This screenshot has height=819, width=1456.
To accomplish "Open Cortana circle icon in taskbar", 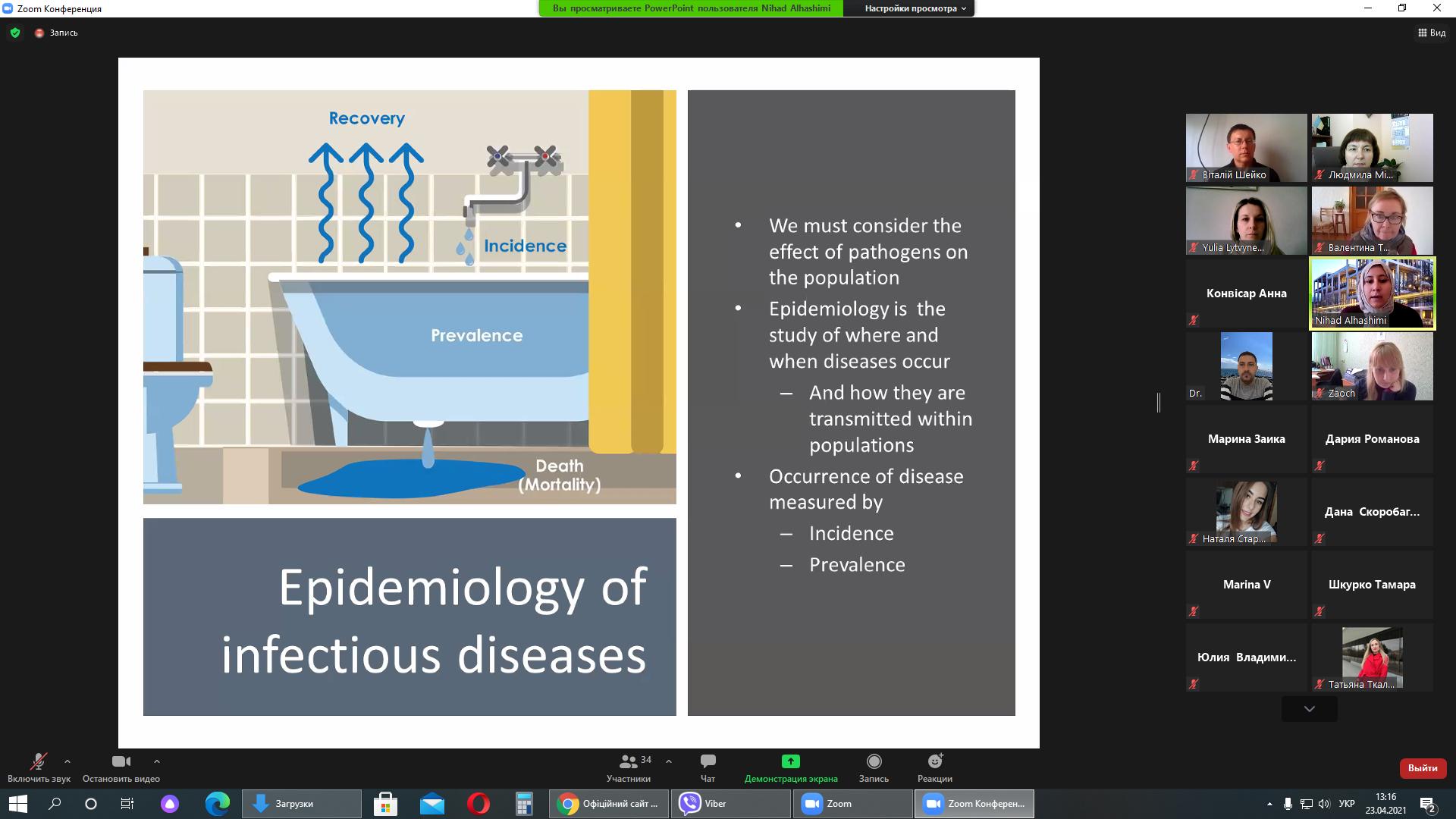I will (91, 804).
